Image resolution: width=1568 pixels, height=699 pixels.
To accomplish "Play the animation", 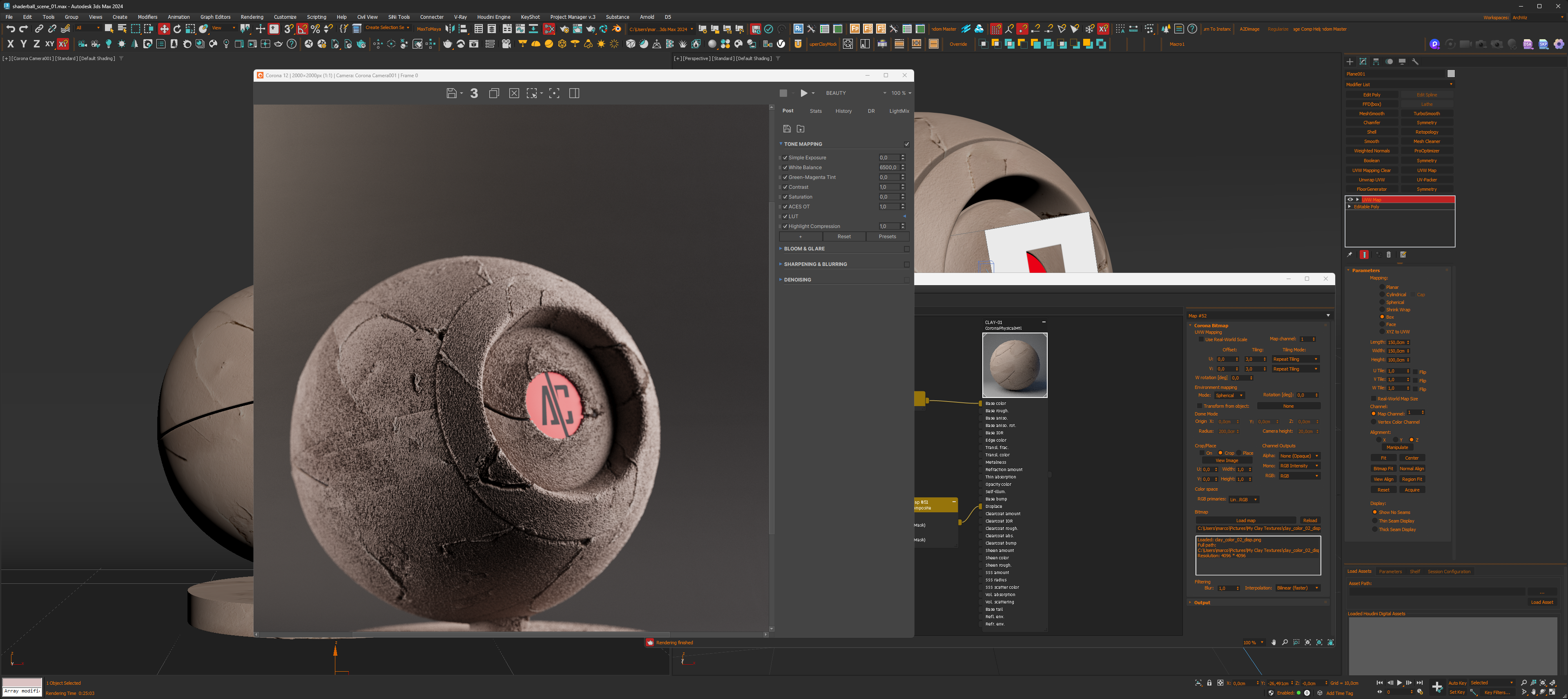I will [x=1399, y=683].
